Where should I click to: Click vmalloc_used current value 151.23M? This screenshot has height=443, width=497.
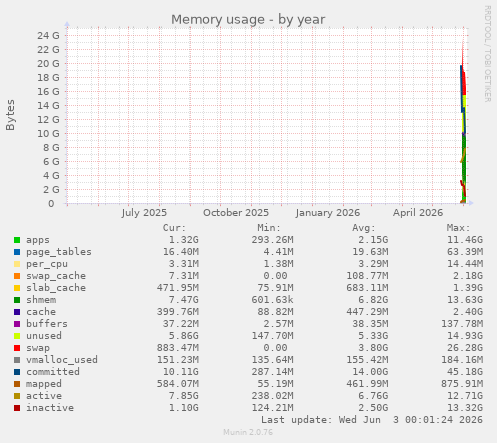point(178,360)
